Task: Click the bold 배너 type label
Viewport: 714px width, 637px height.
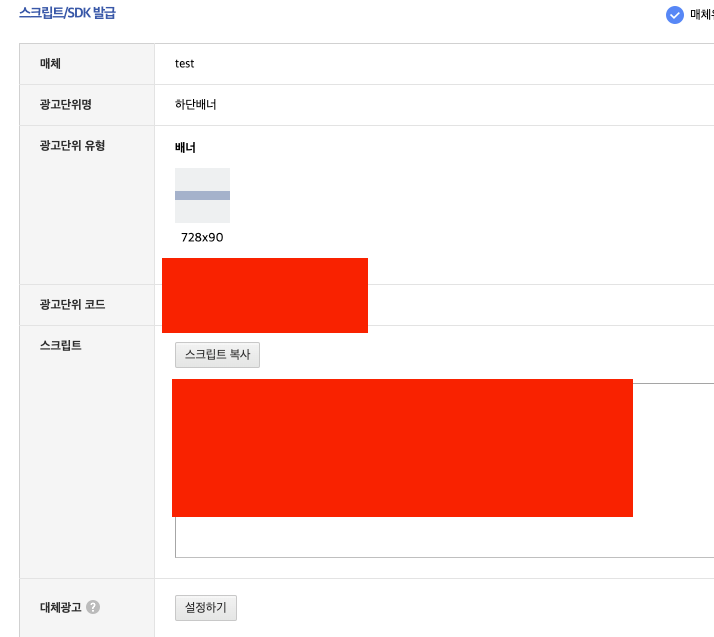Action: [x=185, y=148]
